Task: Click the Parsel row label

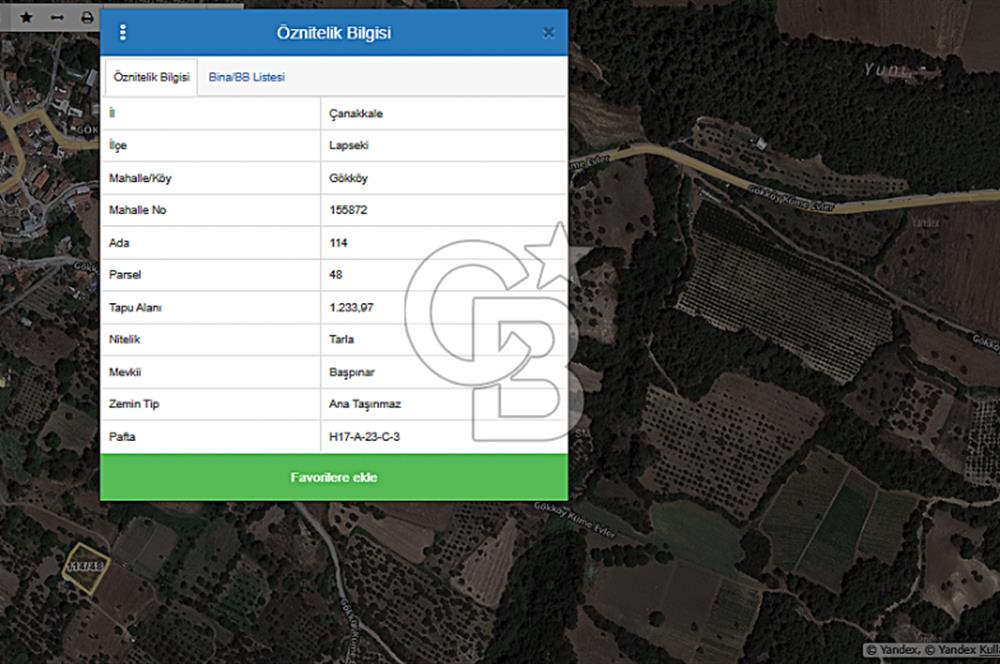Action: click(125, 275)
